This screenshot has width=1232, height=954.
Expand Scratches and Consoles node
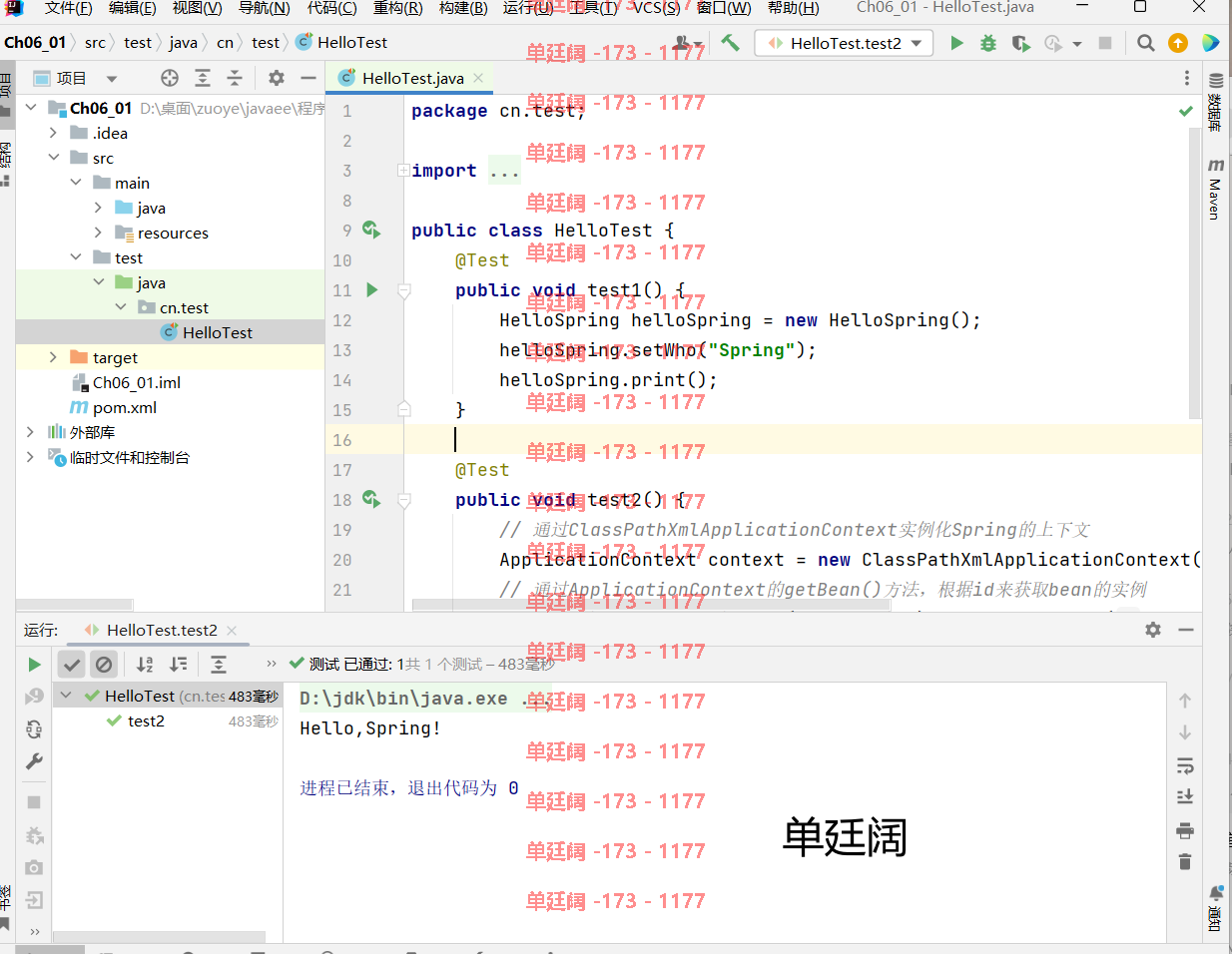click(x=31, y=457)
